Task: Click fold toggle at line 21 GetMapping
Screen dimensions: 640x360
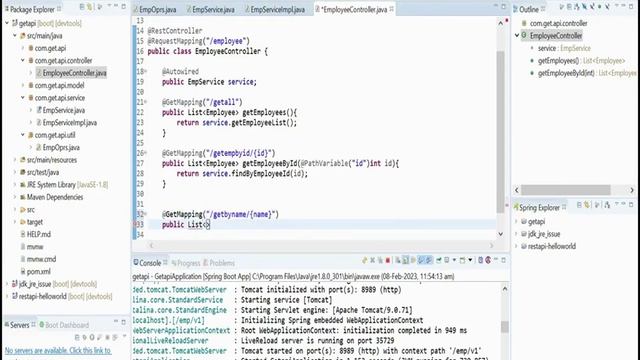Action: (145, 102)
